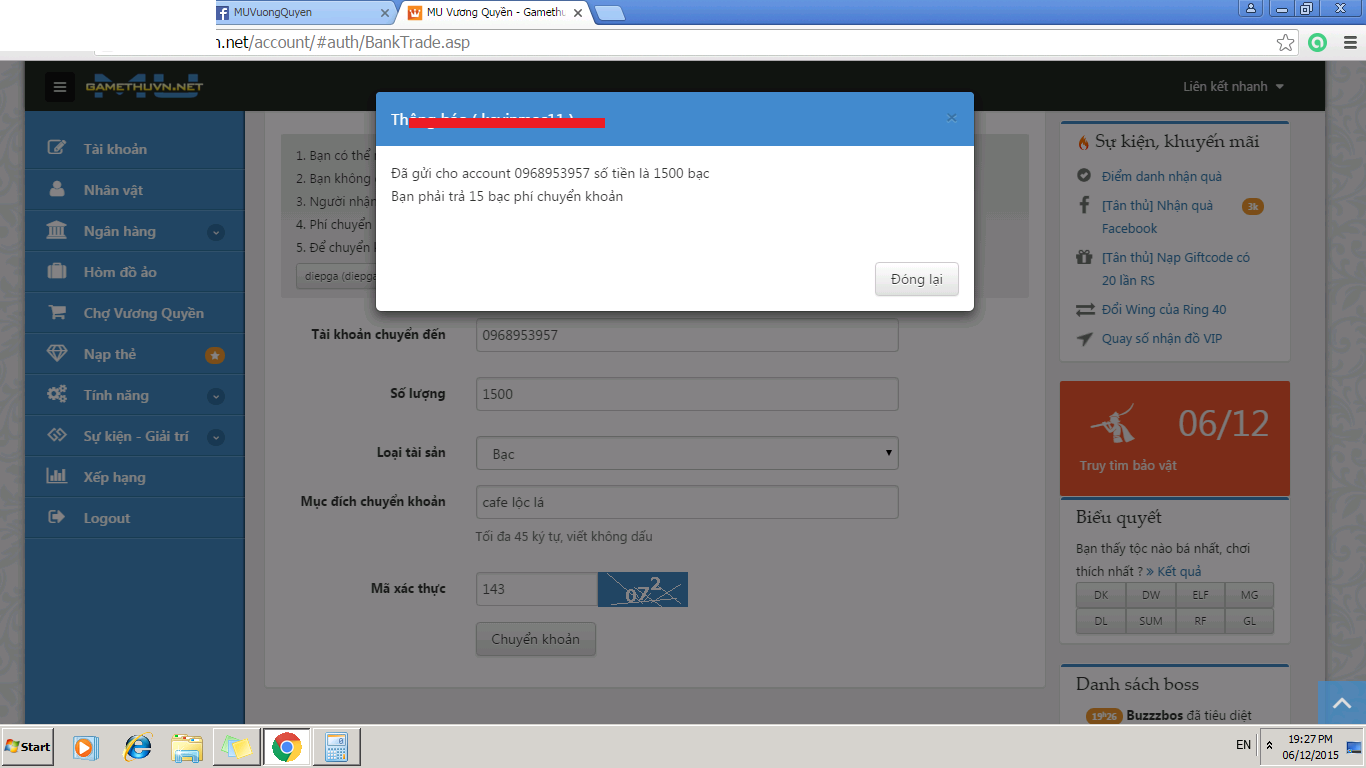Switch to the MUVuongQuyen Facebook tab

pyautogui.click(x=300, y=12)
